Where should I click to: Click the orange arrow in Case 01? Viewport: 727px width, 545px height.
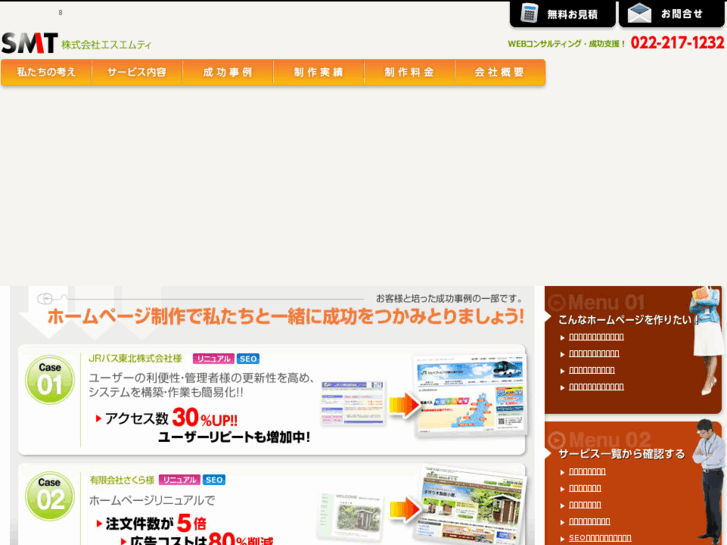pos(405,405)
